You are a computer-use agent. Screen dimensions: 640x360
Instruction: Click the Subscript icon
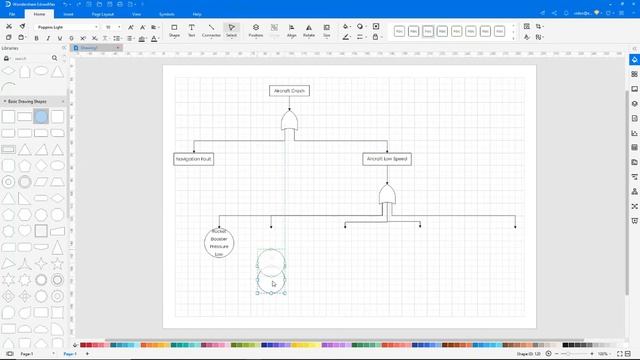tap(94, 38)
